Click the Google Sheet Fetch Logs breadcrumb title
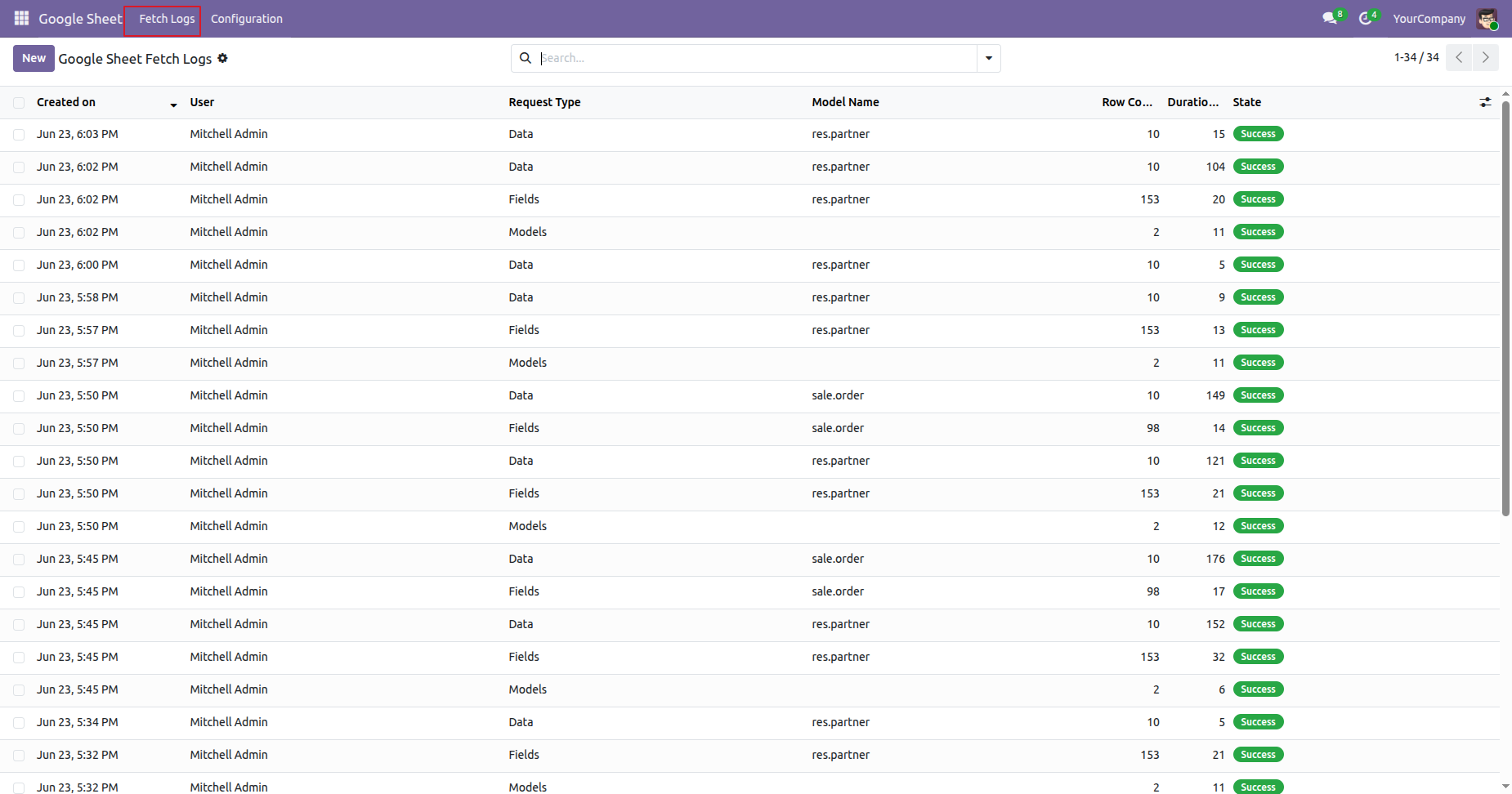 135,59
